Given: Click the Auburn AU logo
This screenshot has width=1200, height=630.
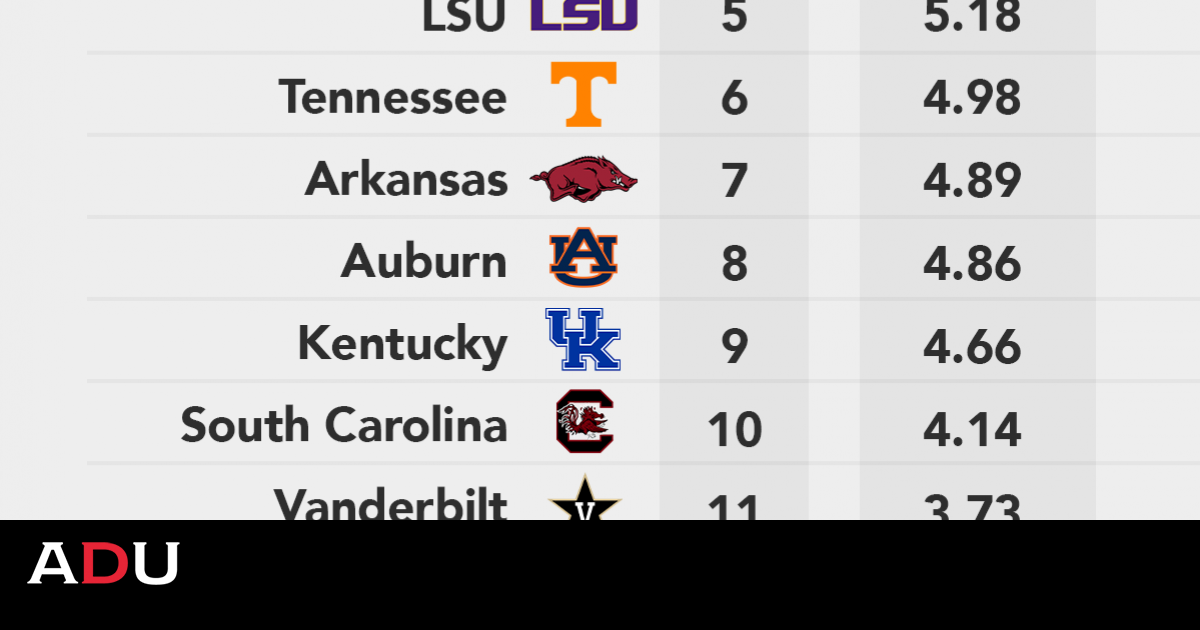Looking at the screenshot, I should point(584,257).
